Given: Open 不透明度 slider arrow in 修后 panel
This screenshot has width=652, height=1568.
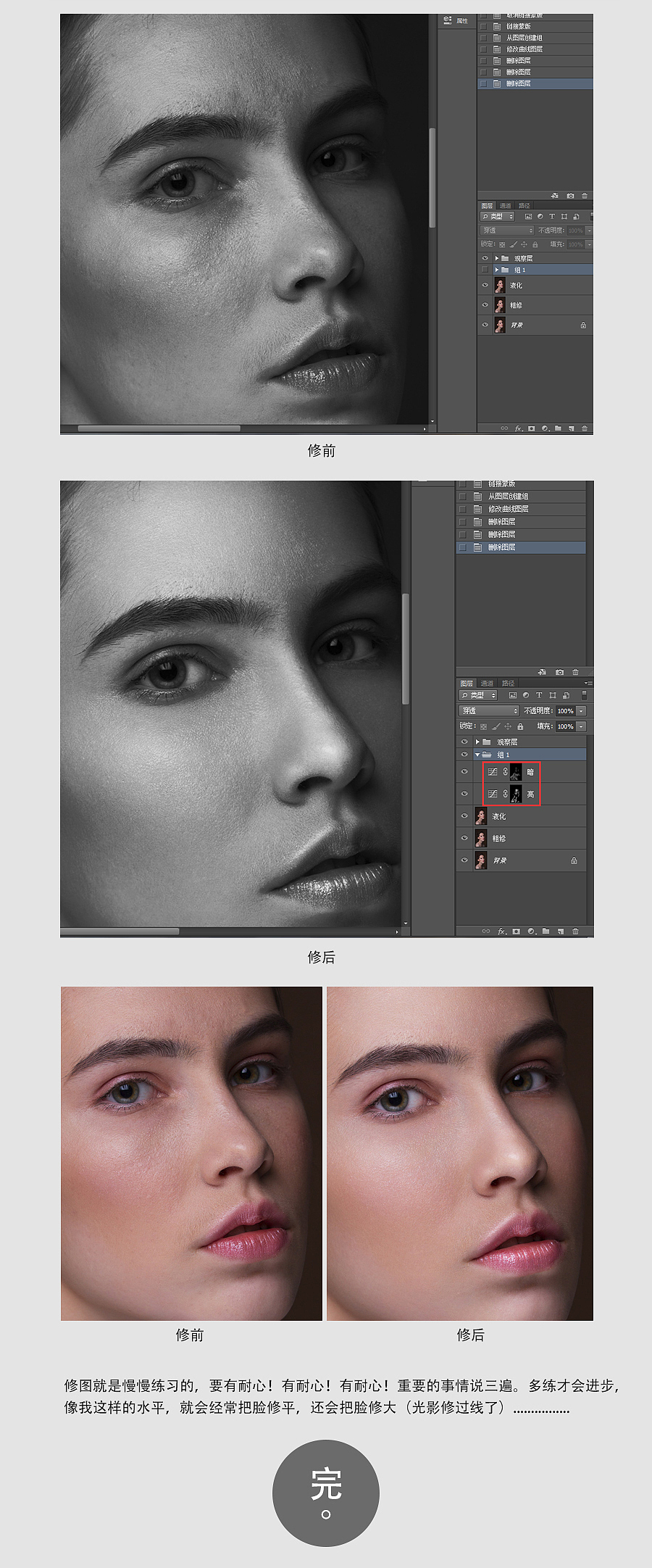Looking at the screenshot, I should (581, 711).
